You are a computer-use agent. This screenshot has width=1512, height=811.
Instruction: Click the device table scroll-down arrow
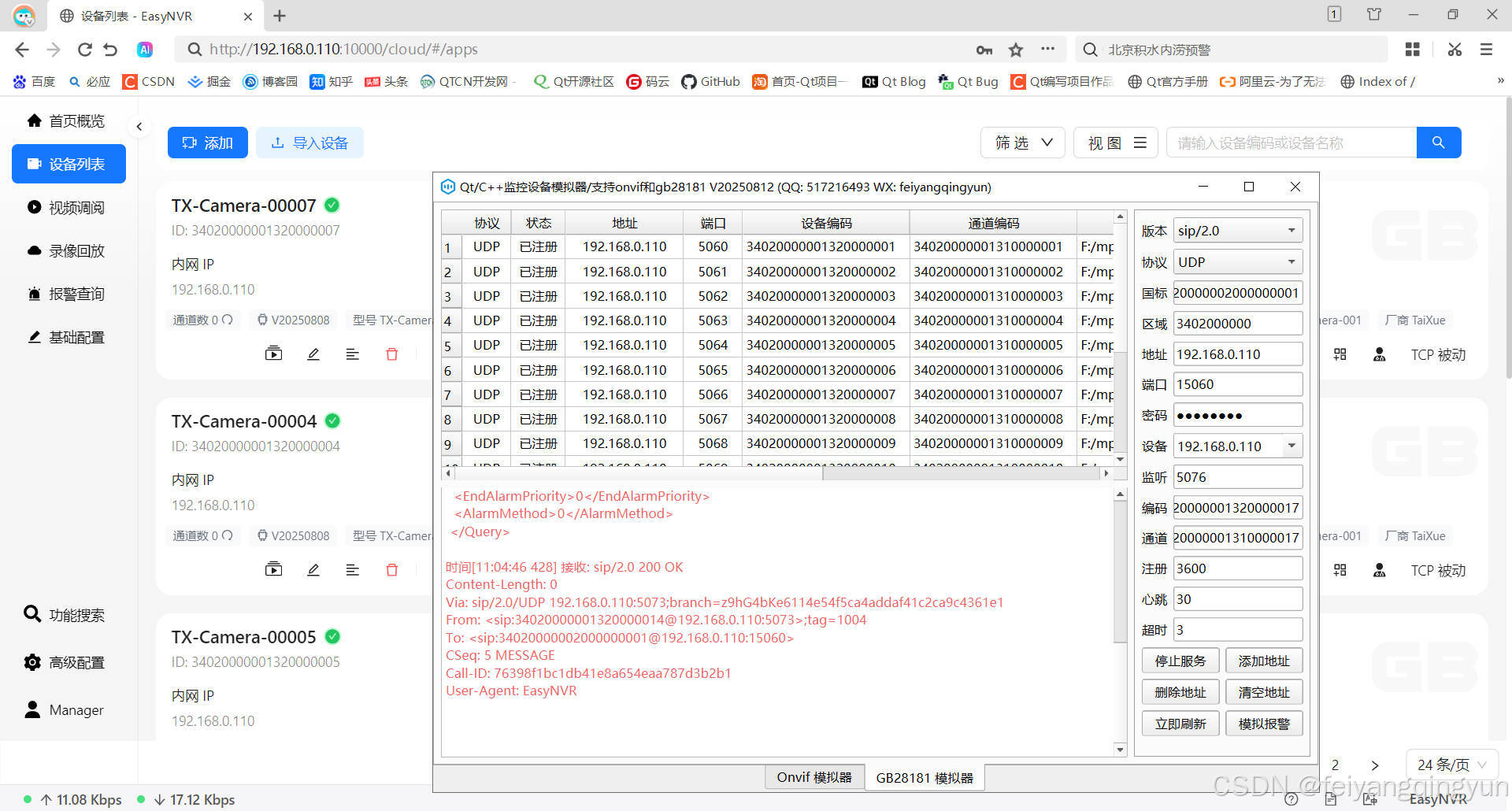[1120, 459]
